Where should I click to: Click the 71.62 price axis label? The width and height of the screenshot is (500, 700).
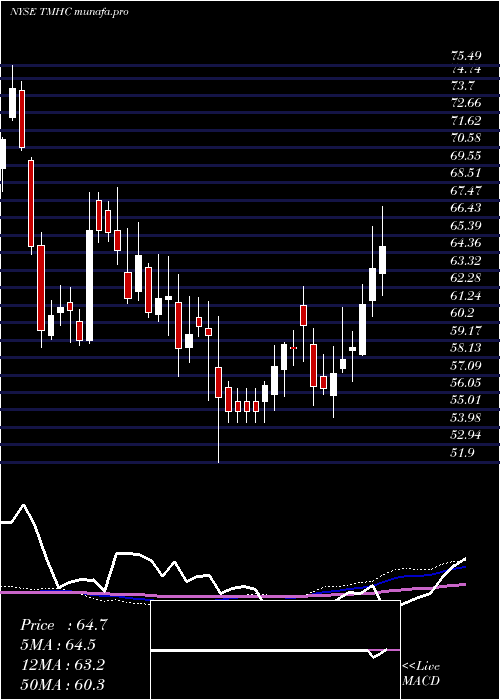click(466, 121)
